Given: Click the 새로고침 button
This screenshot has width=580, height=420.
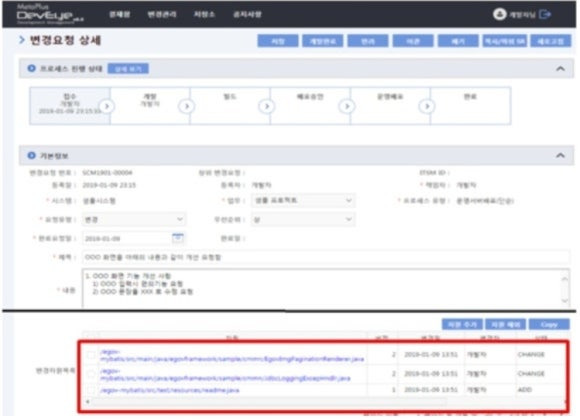Looking at the screenshot, I should click(551, 41).
